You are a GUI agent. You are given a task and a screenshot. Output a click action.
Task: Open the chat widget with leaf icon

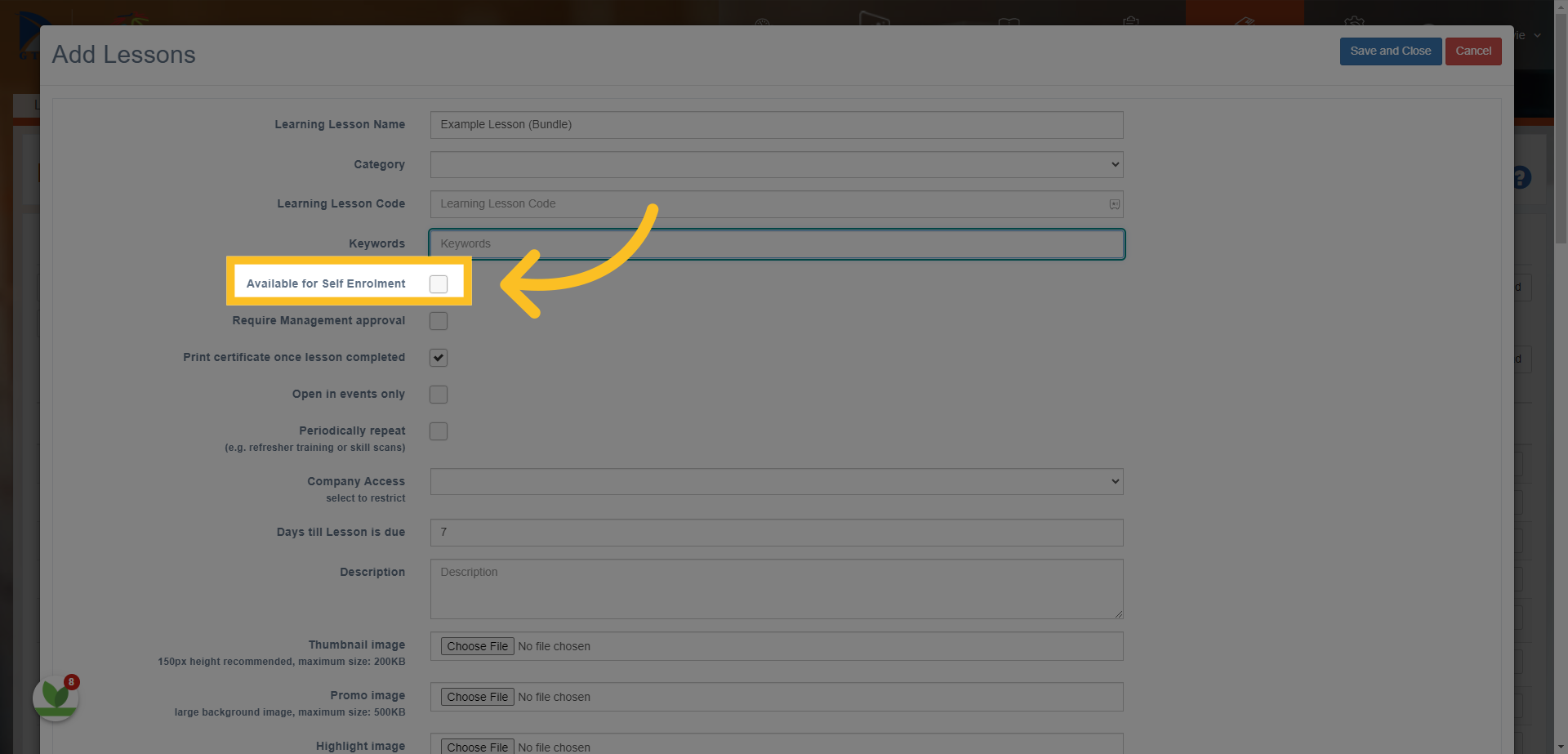56,698
